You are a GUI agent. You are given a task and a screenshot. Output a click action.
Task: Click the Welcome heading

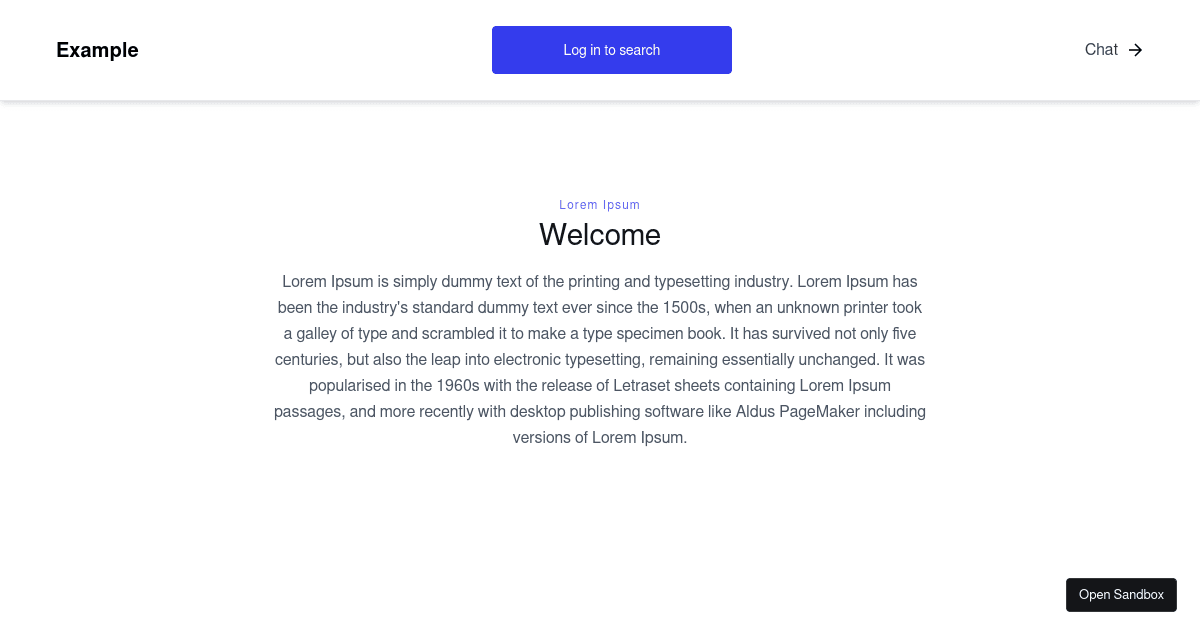point(600,235)
